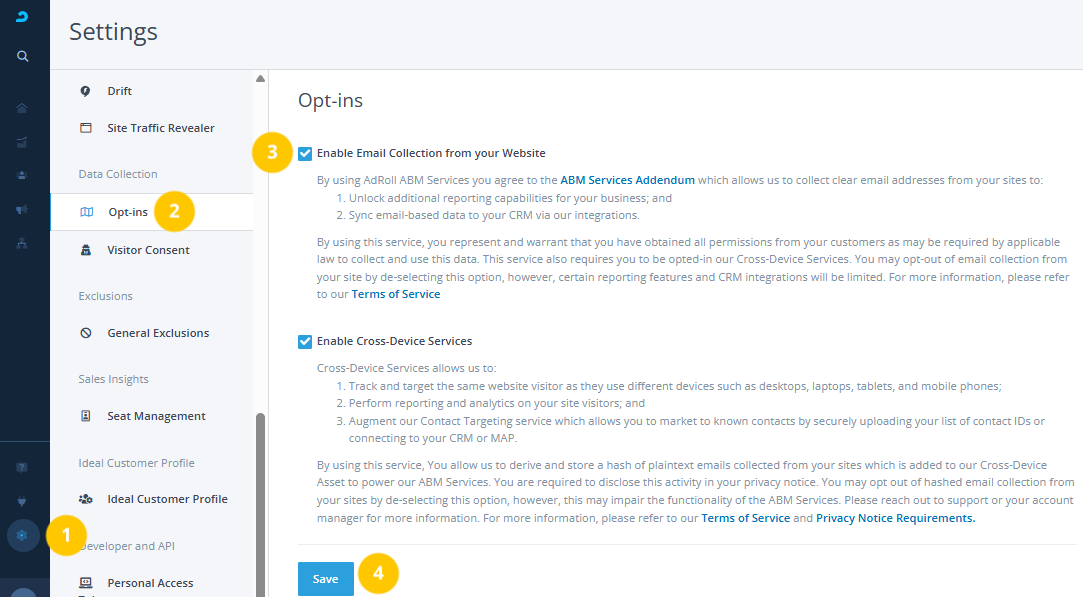Open the audiences people icon in sidebar
Screen dimensions: 1083x597
(22, 175)
